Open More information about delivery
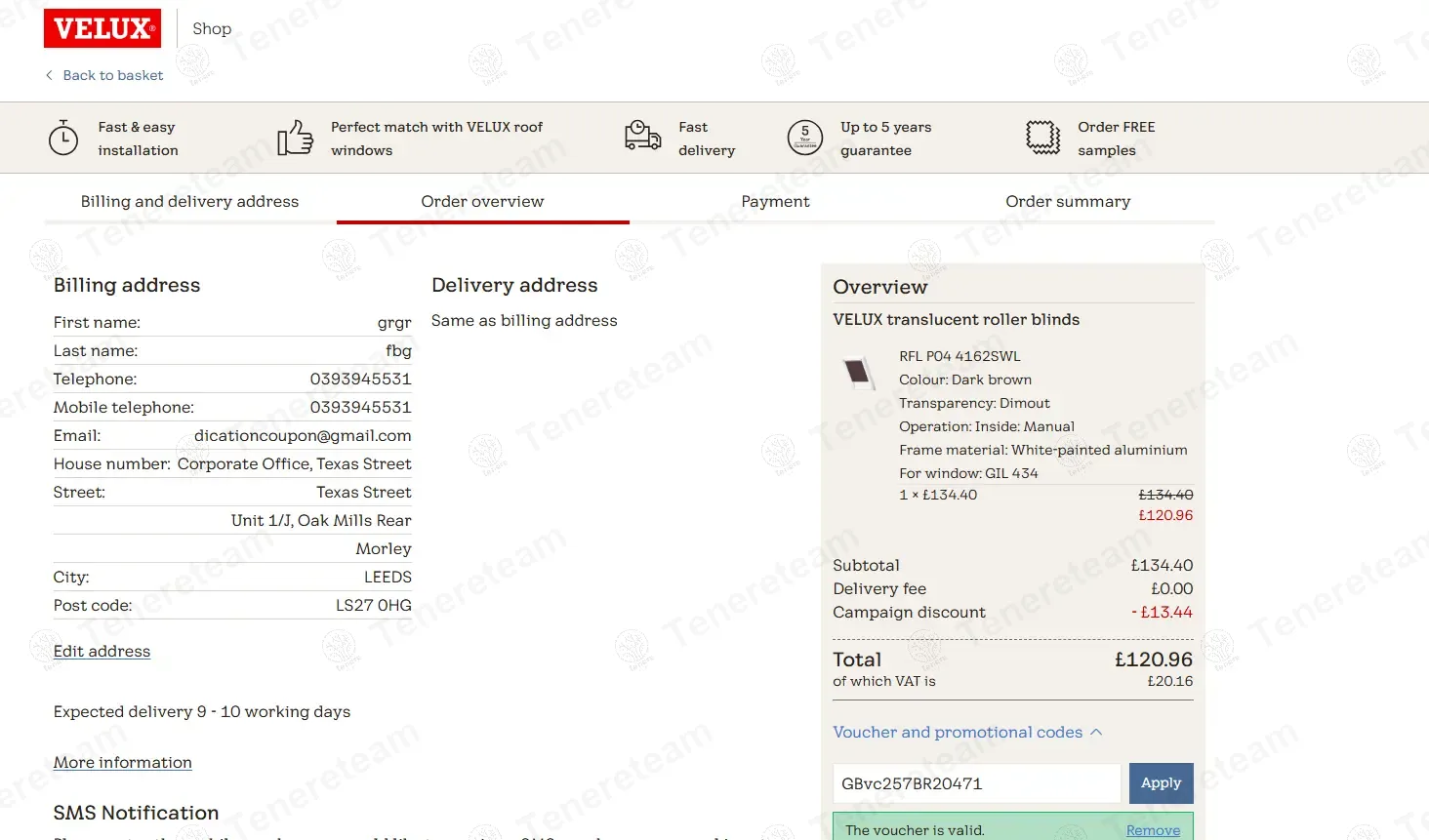This screenshot has height=840, width=1429. 122,762
